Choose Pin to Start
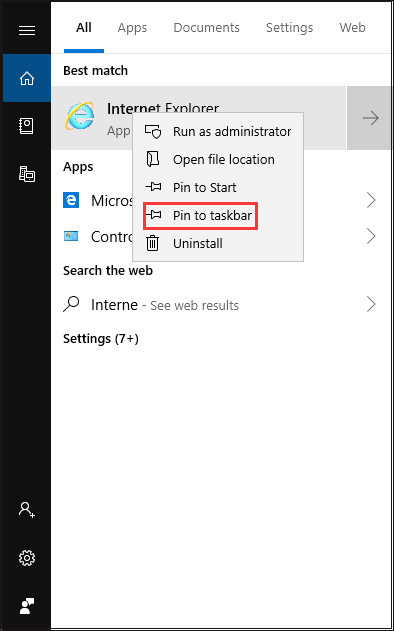Viewport: 394px width, 631px height. click(218, 188)
